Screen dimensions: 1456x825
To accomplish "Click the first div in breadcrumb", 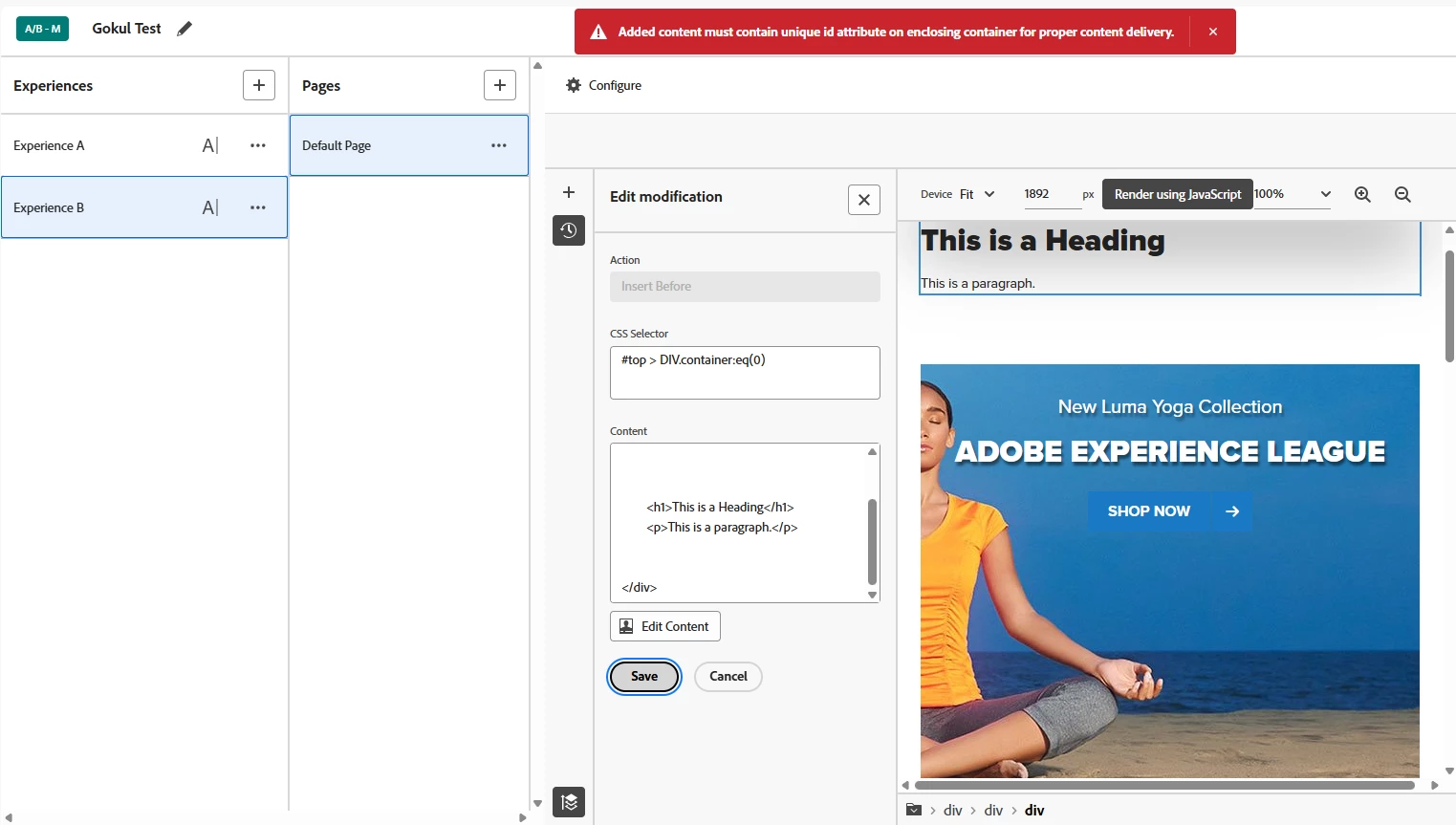I will [953, 810].
